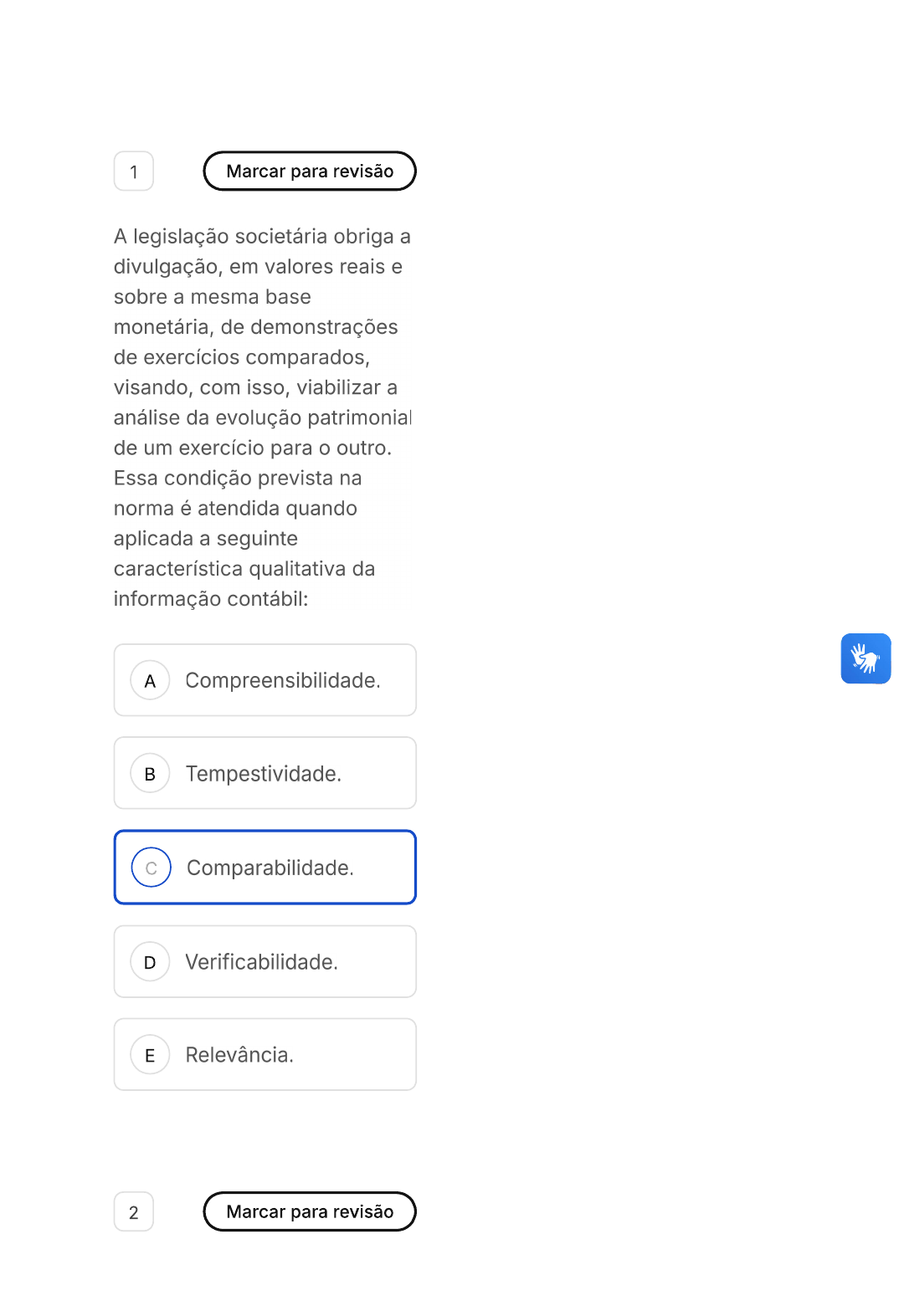Click the question number 1 badge
The height and width of the screenshot is (1316, 904).
134,172
